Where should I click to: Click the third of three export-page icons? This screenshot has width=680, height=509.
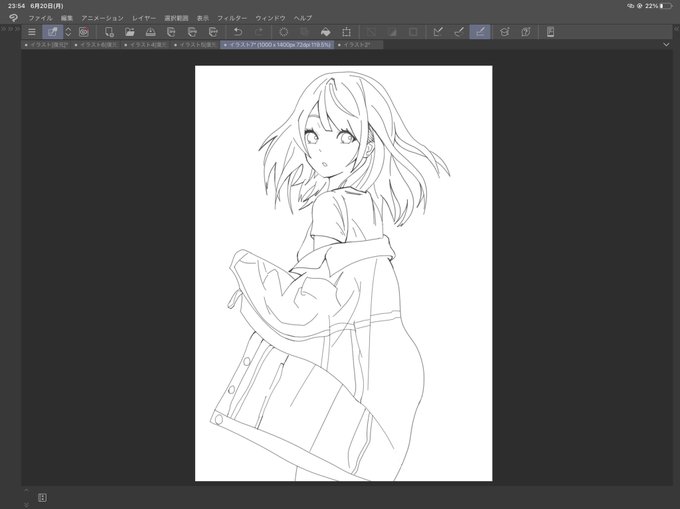pyautogui.click(x=213, y=32)
